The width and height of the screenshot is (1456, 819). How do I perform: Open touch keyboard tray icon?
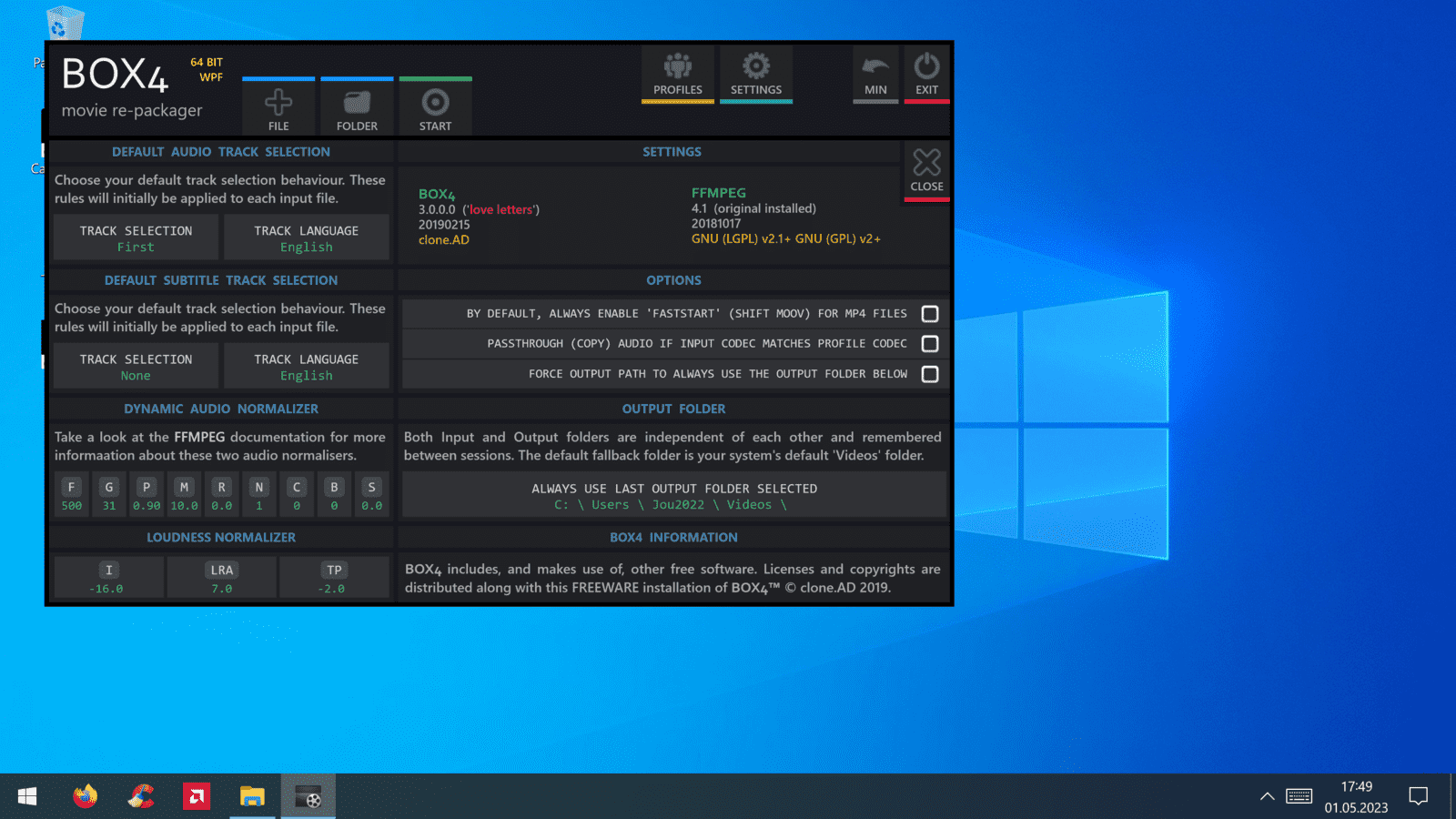click(1299, 796)
